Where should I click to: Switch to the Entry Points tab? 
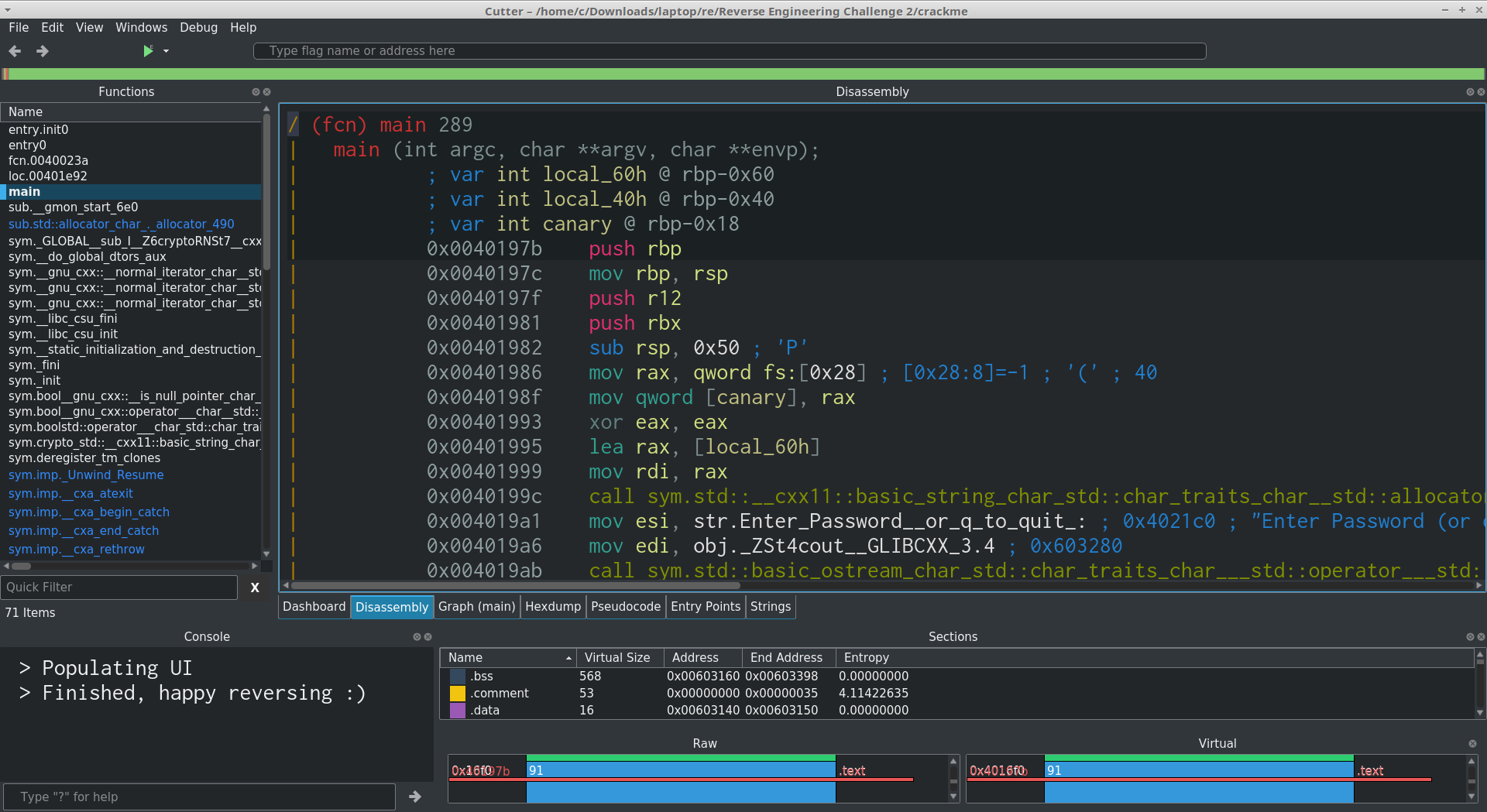(x=706, y=607)
